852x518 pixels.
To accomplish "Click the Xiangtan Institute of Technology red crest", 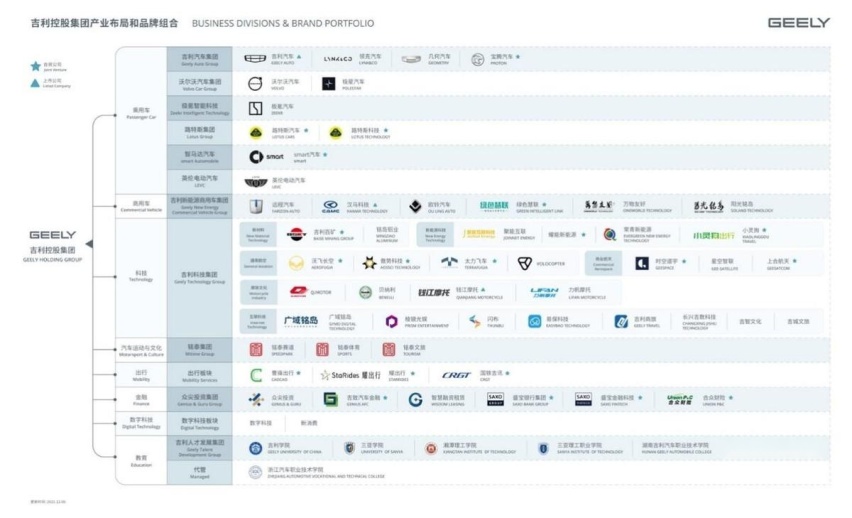I will tap(431, 448).
